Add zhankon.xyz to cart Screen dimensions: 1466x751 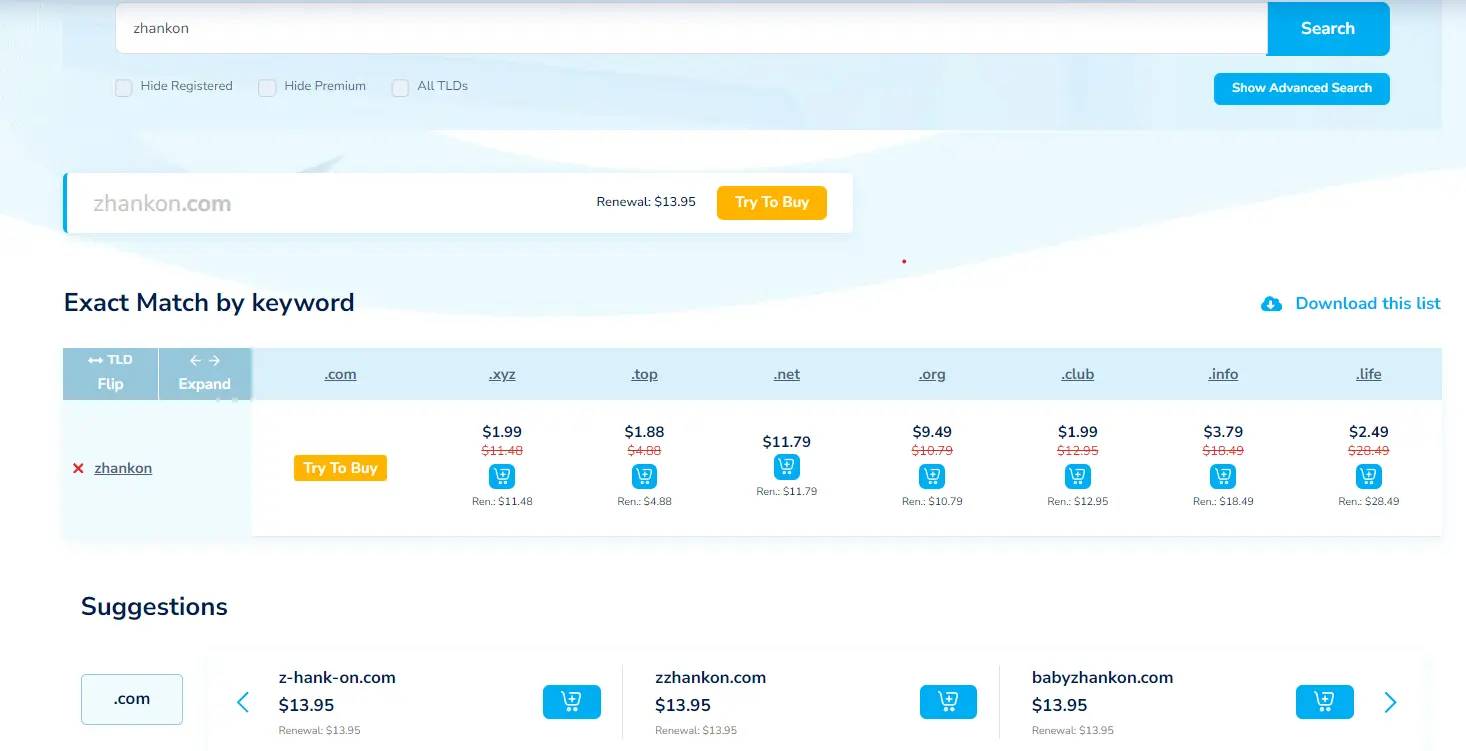click(x=502, y=477)
